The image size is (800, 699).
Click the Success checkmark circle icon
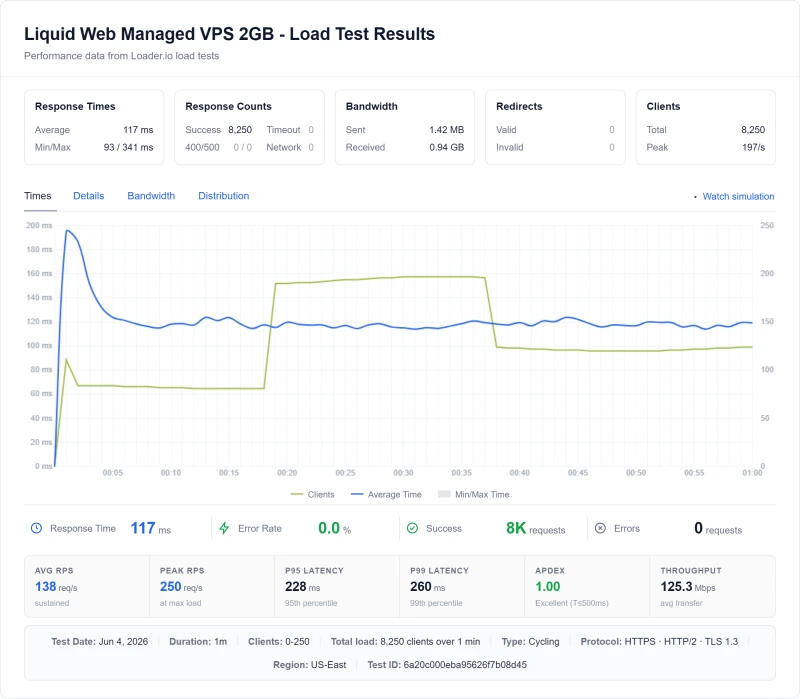pos(412,528)
